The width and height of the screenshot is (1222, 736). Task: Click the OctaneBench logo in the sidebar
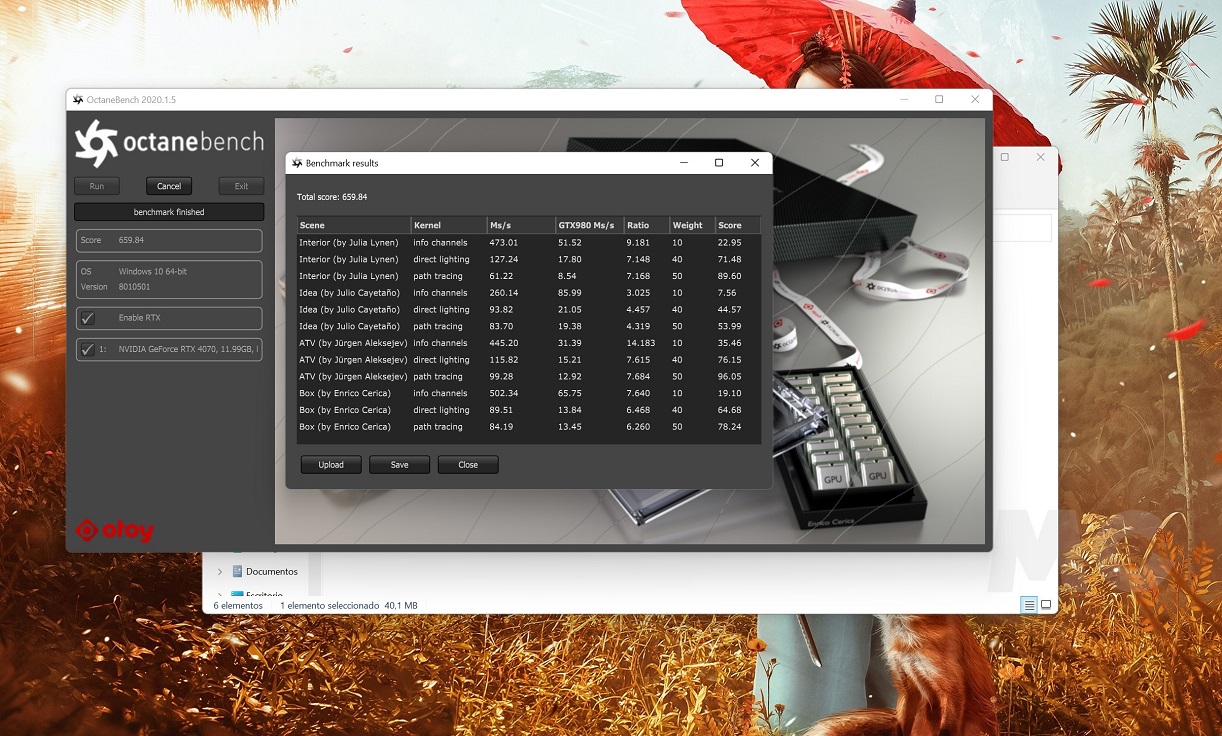pos(169,143)
